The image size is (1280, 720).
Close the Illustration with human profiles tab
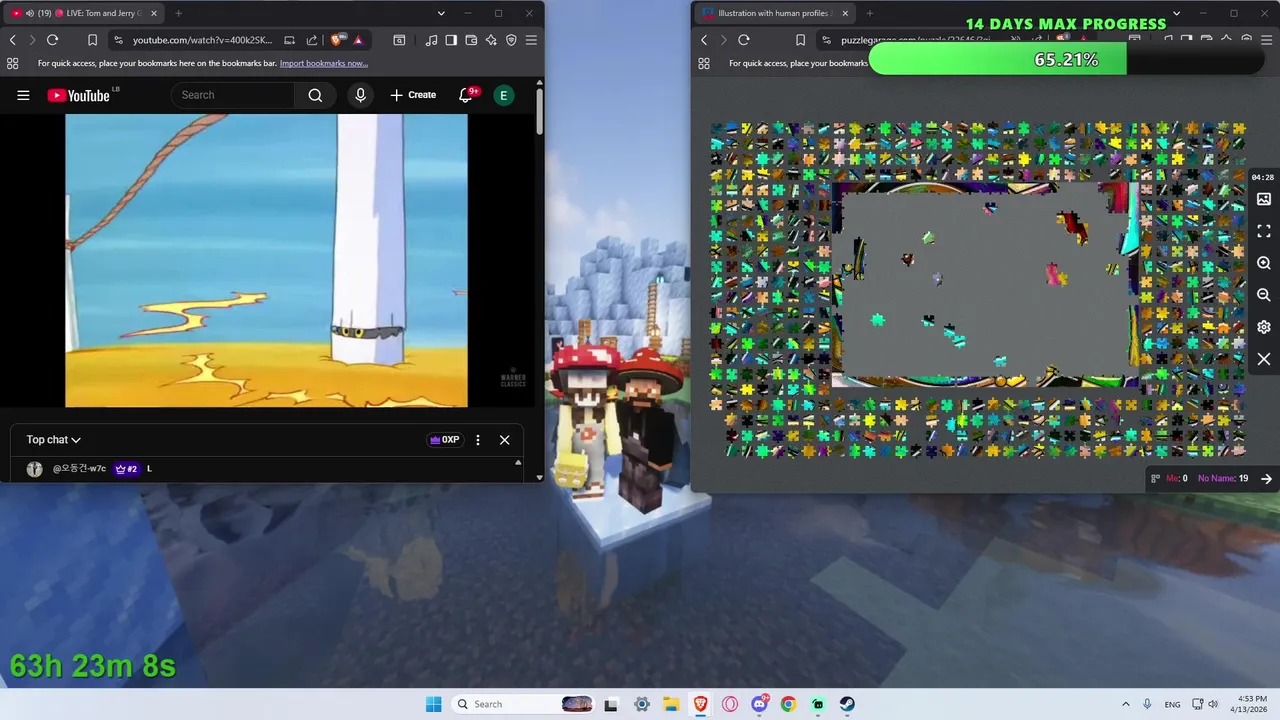pyautogui.click(x=845, y=13)
